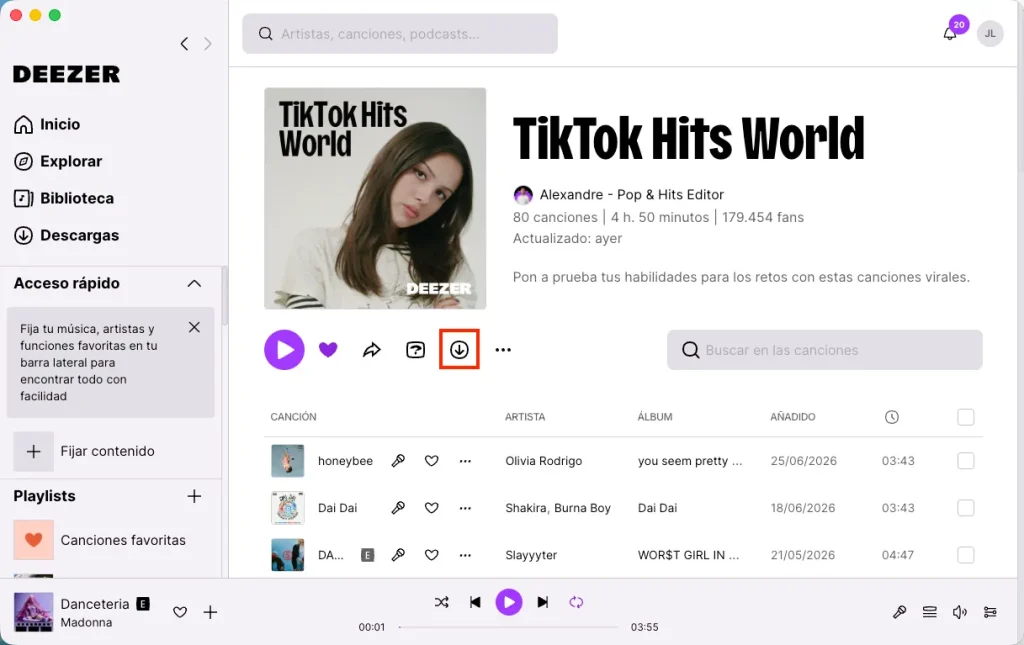Open Inicio in sidebar
Screen dimensions: 1024x645
(47, 124)
